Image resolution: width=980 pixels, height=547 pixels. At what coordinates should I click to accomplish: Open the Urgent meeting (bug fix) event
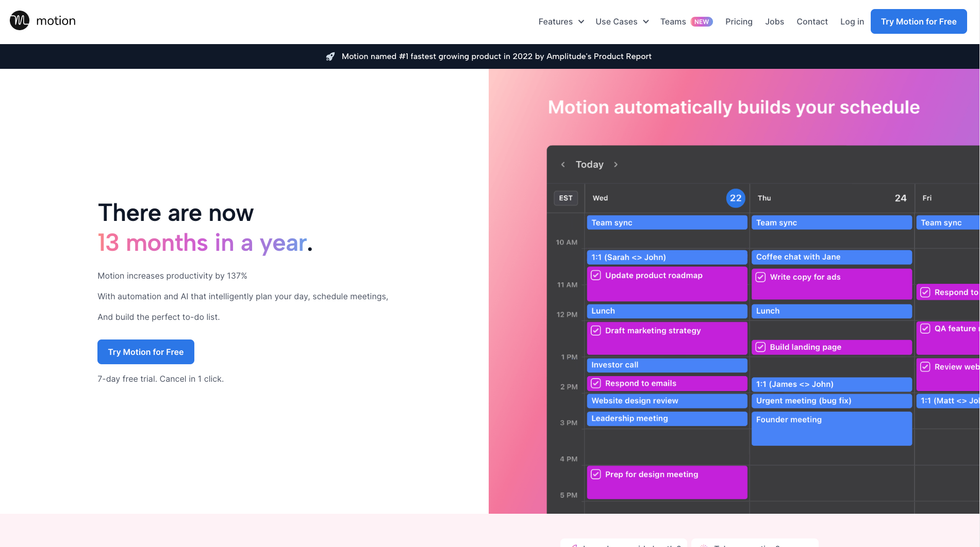click(x=832, y=401)
